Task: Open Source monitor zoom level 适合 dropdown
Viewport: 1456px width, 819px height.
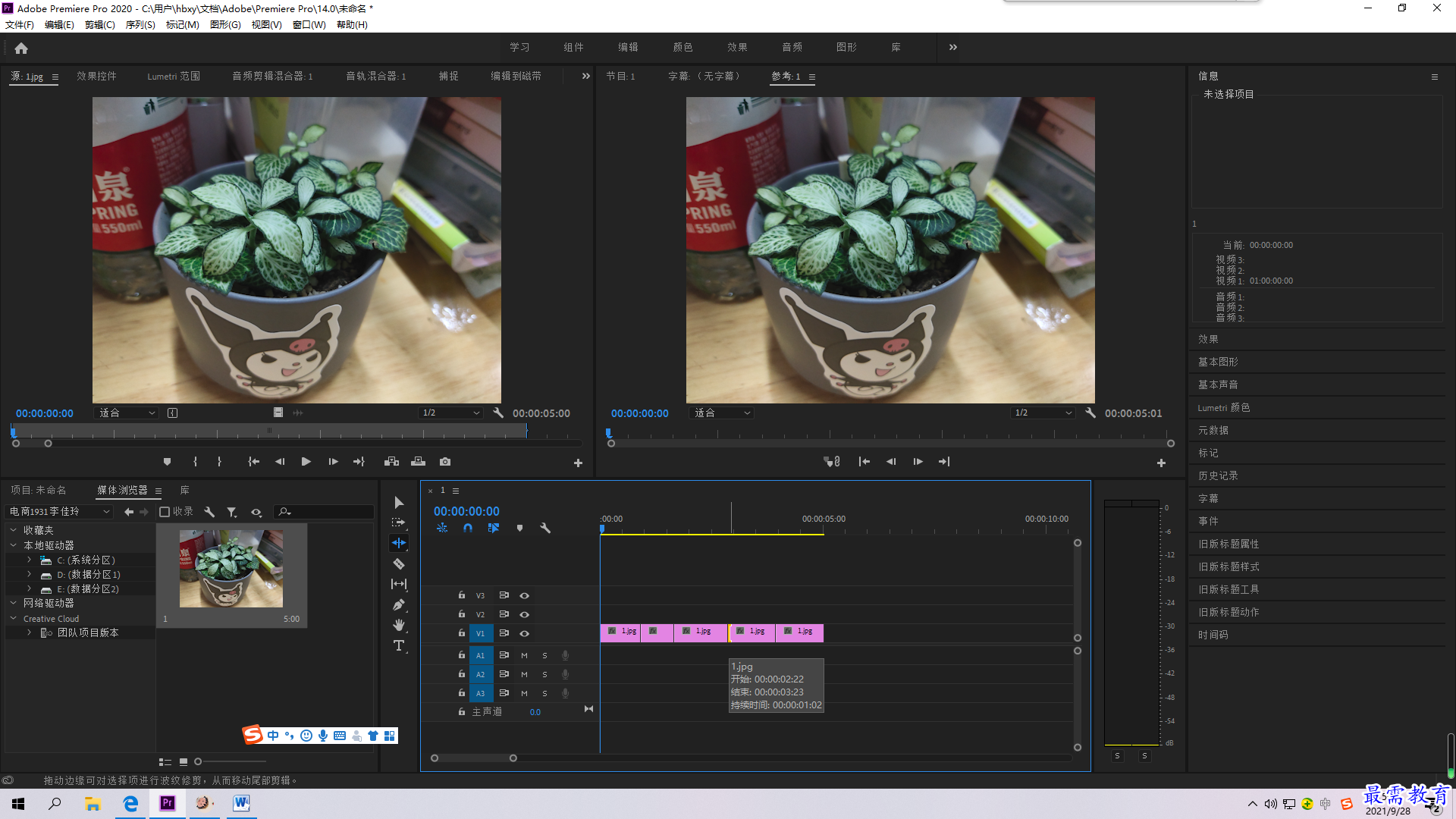Action: 127,413
